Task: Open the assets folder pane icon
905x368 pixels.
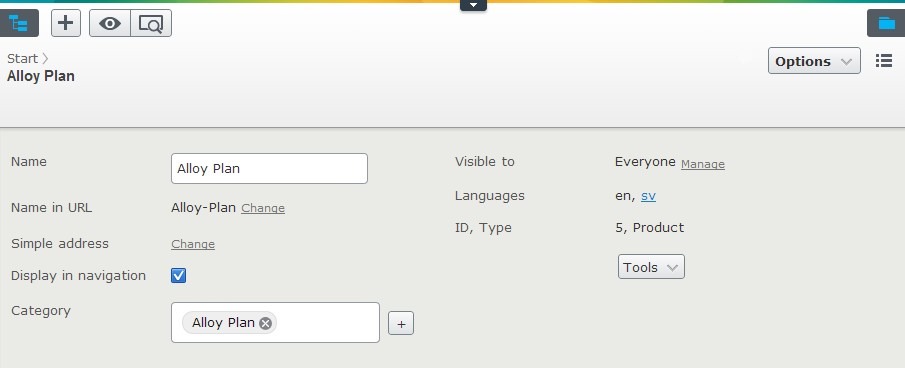Action: pos(886,23)
